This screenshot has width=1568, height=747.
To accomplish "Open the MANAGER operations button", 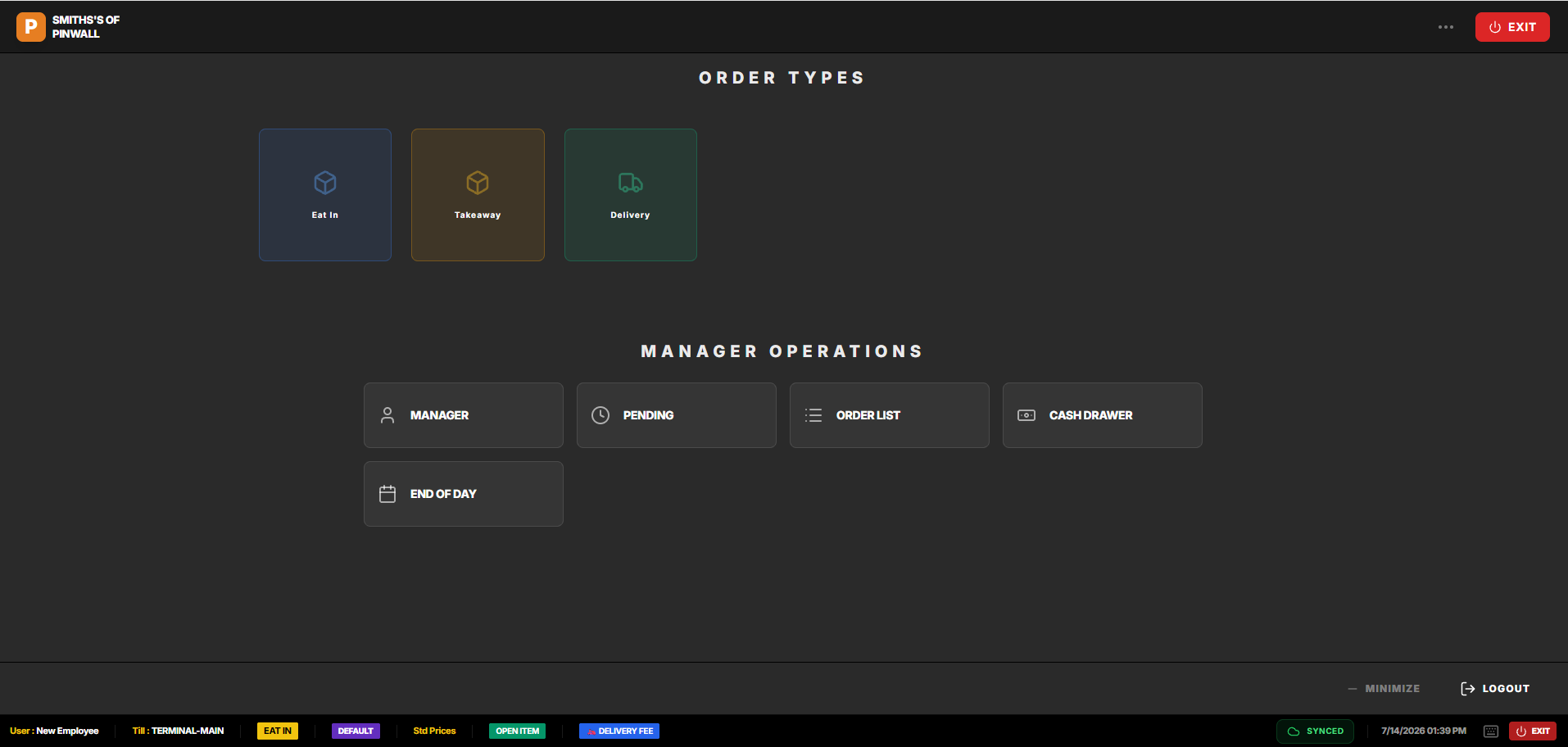I will click(464, 415).
